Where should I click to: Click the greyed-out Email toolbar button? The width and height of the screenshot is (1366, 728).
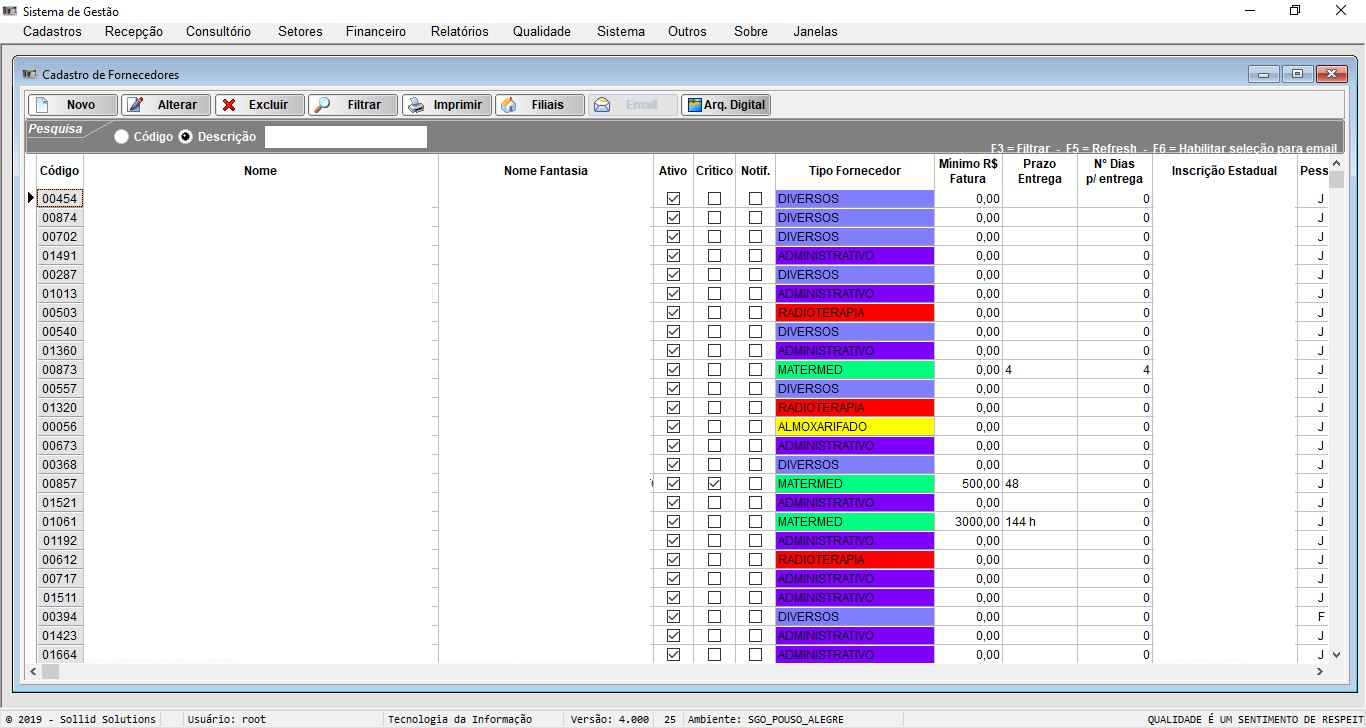click(633, 105)
